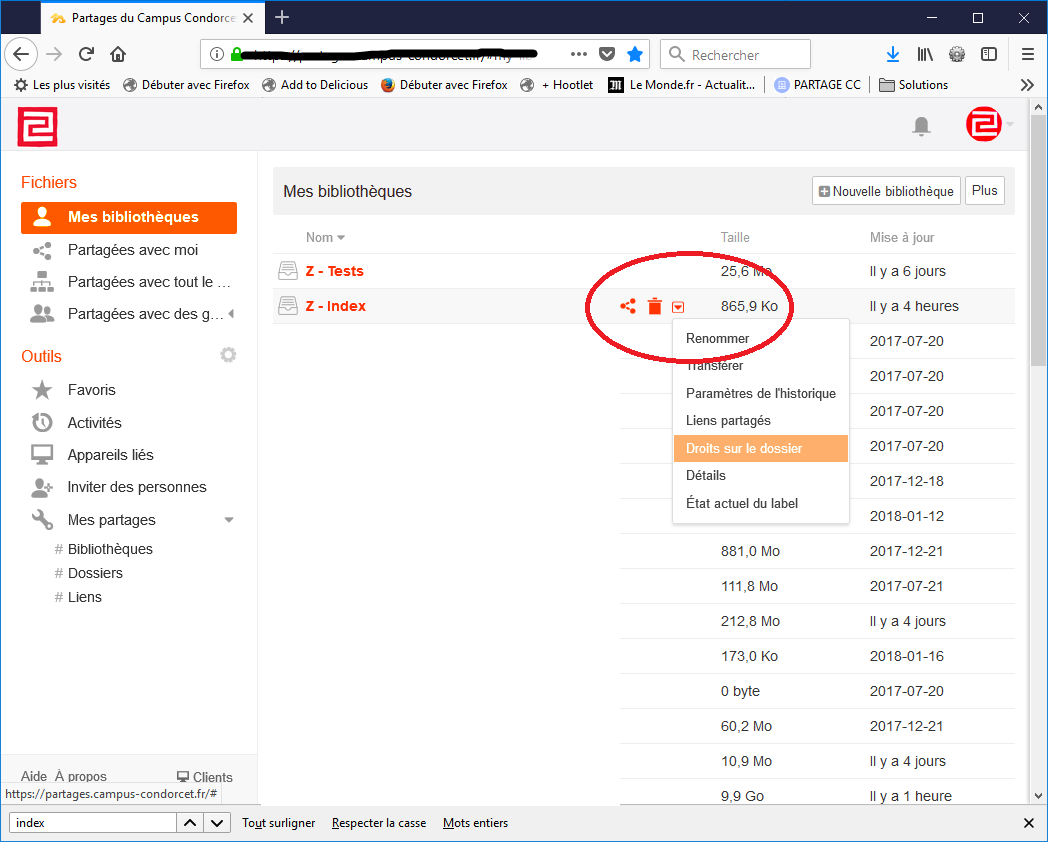Screen dimensions: 1048x842
Task: Click the Favoris star icon
Action: pos(42,390)
